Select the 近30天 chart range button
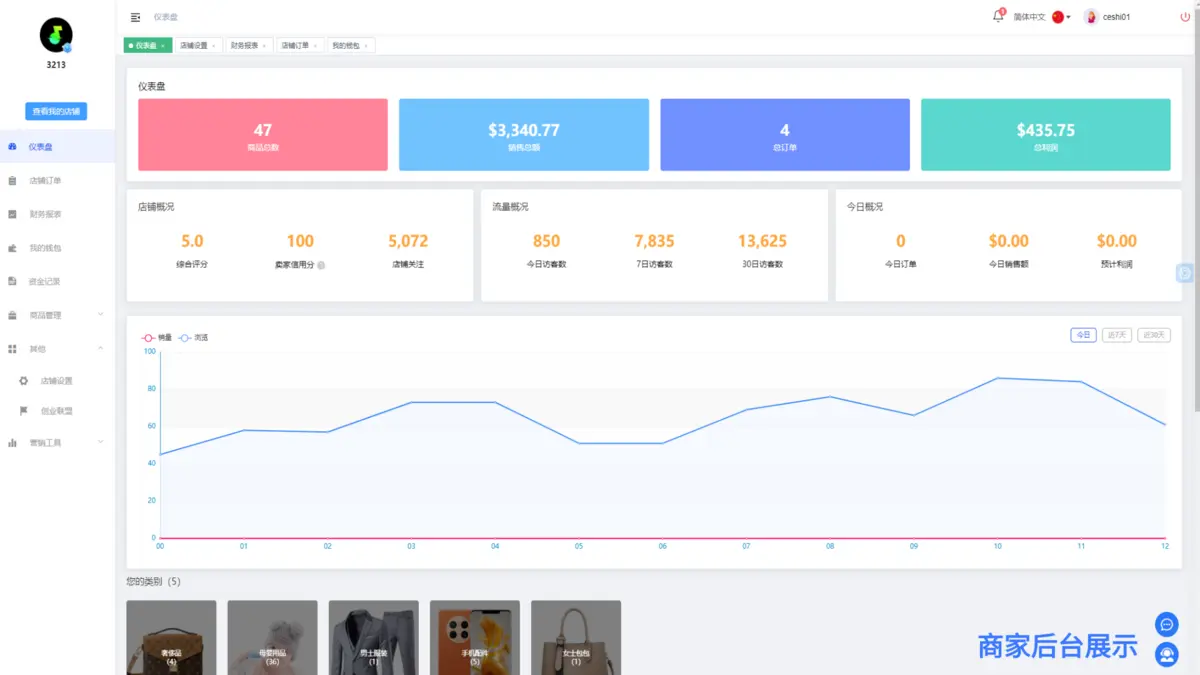The image size is (1200, 675). coord(1155,335)
